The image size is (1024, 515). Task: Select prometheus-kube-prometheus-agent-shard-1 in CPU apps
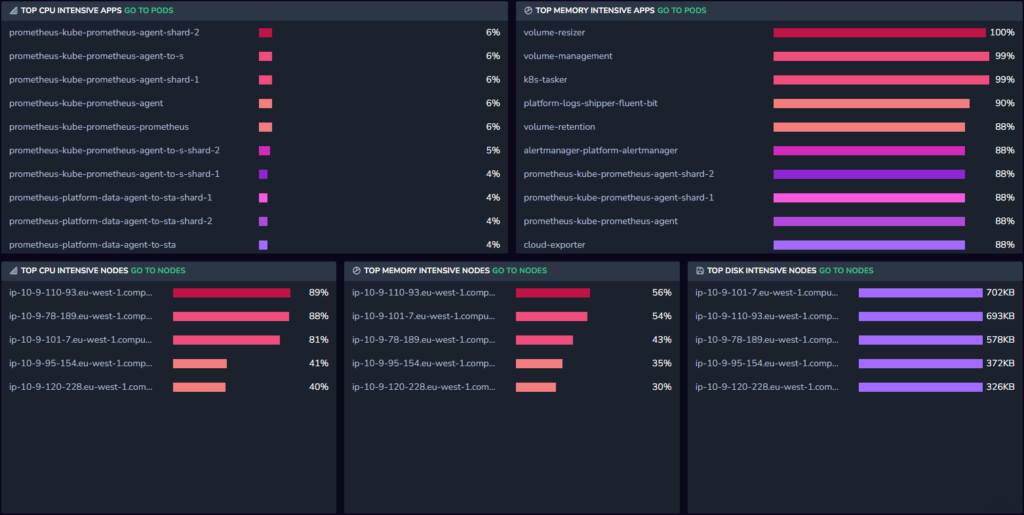(x=104, y=80)
